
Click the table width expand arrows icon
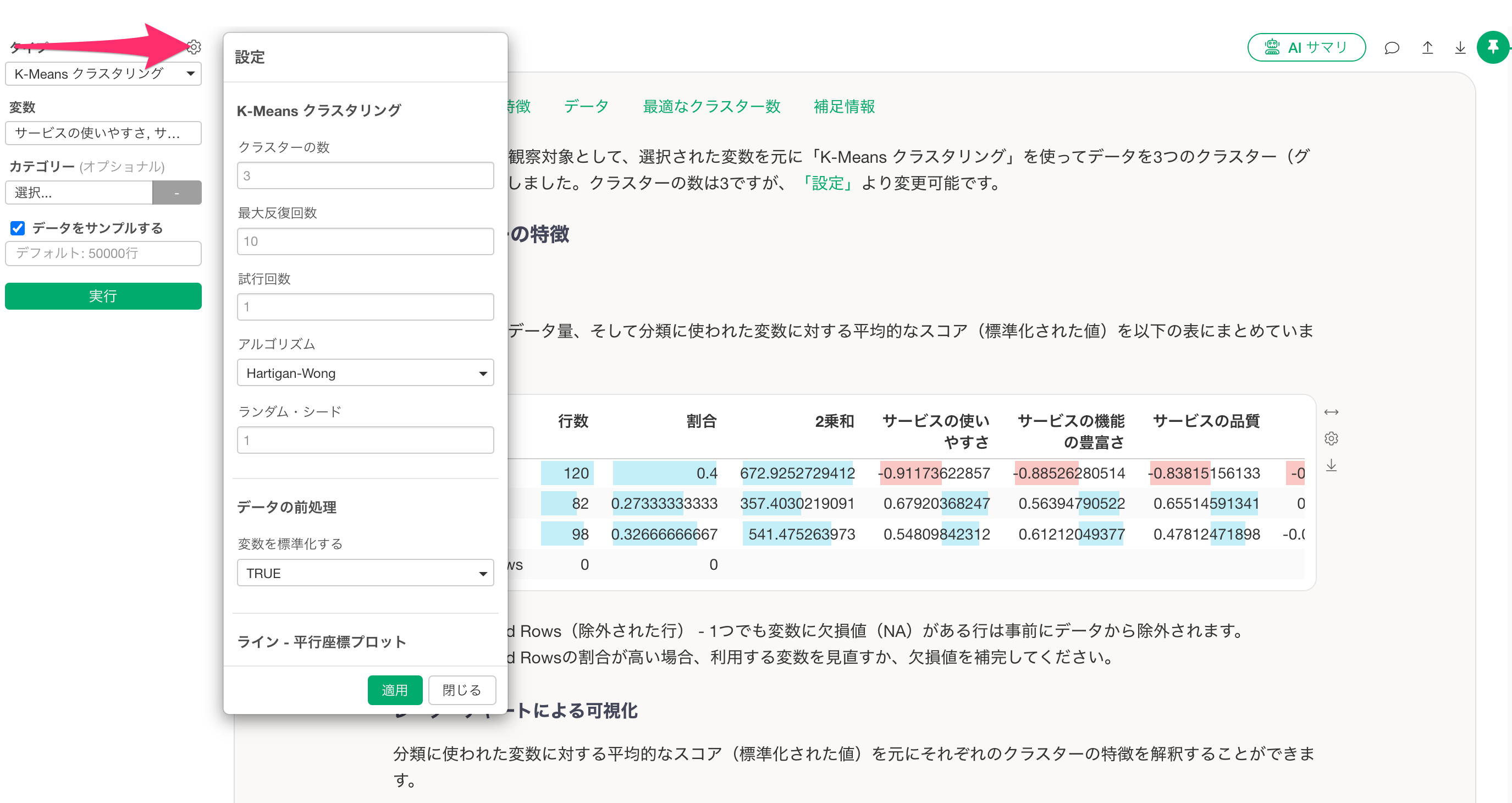(x=1331, y=412)
